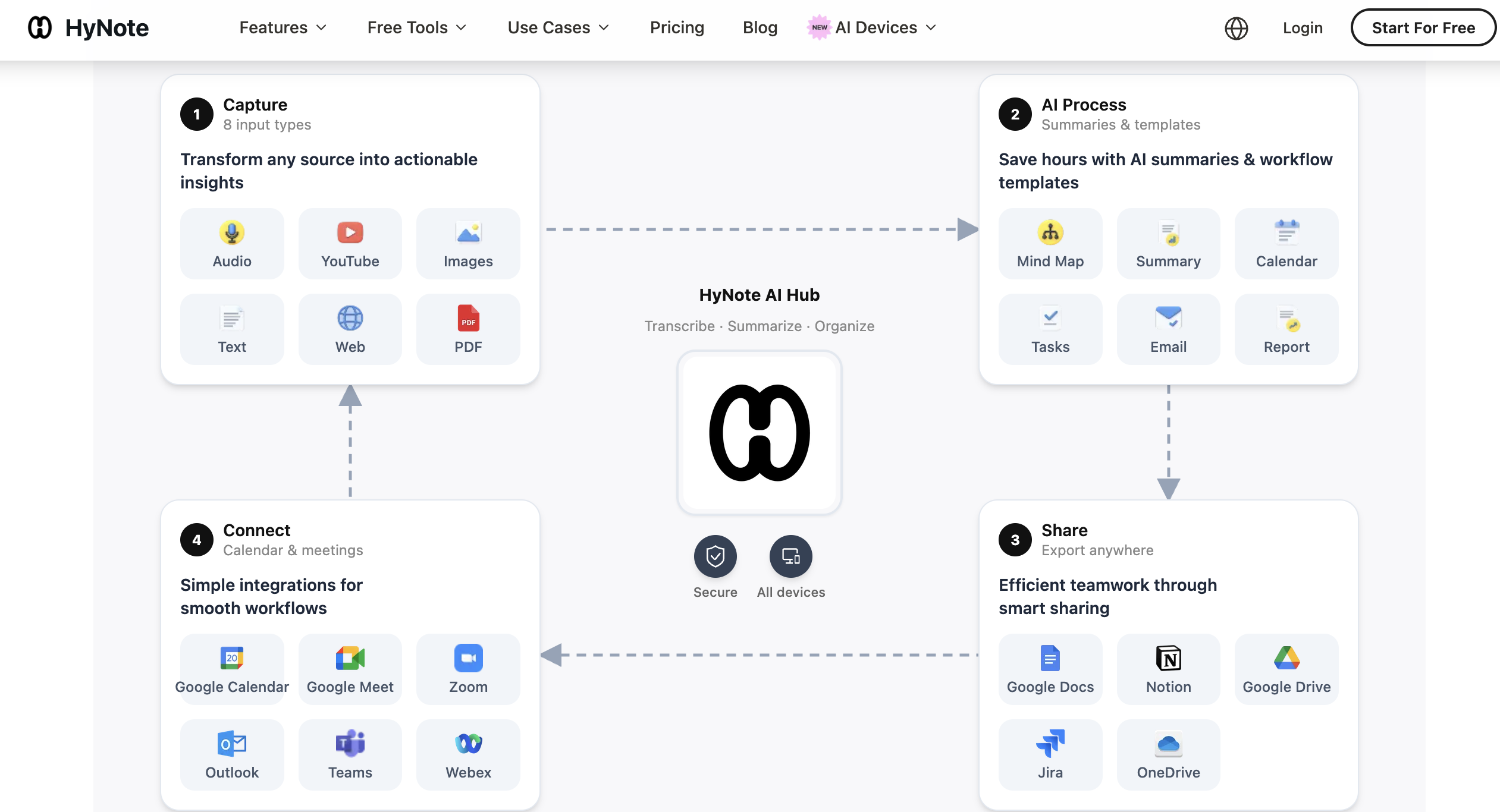
Task: Click the large HyNote AI Hub logo
Action: 759,433
